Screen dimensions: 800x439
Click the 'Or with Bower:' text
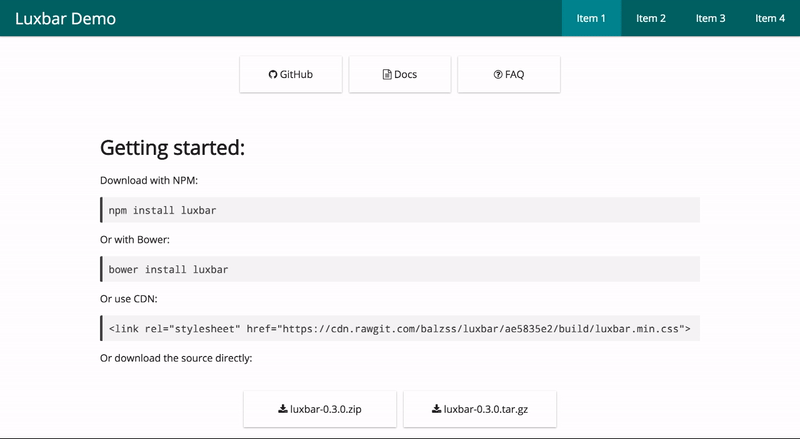click(x=135, y=239)
